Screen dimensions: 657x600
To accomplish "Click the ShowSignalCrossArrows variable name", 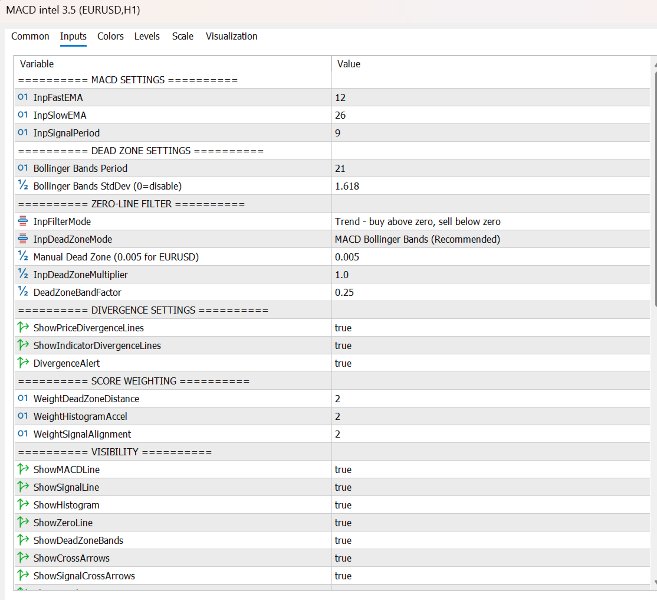I will tap(84, 576).
